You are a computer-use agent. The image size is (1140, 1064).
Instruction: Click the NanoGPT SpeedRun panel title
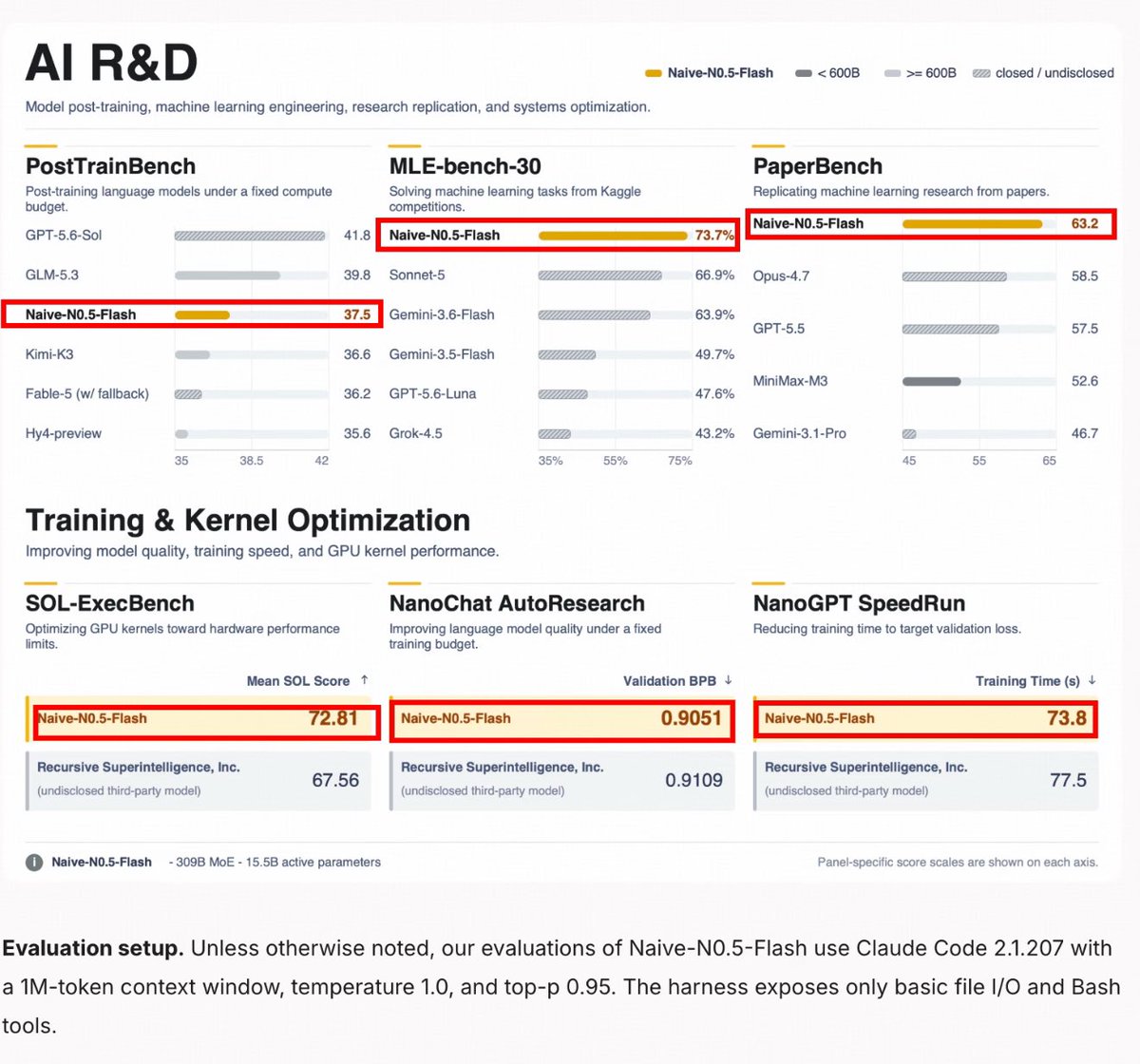point(859,603)
